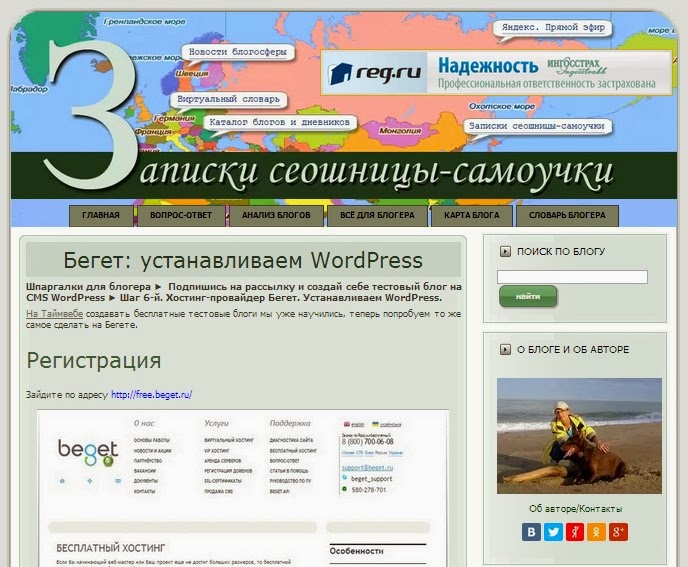The width and height of the screenshot is (688, 567).
Task: Click the beget logo in screenshot
Action: (x=88, y=452)
